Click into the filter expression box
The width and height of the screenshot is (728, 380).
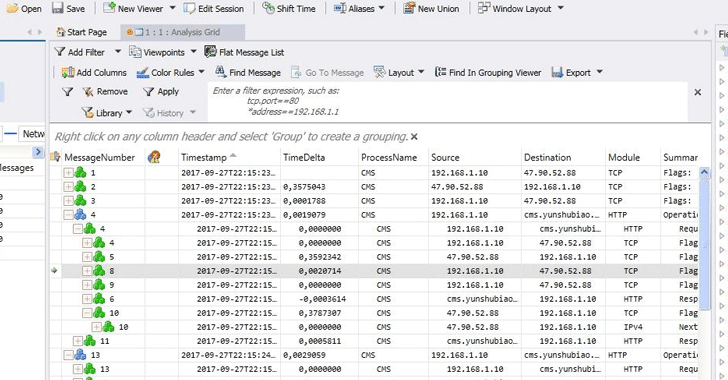(x=447, y=102)
